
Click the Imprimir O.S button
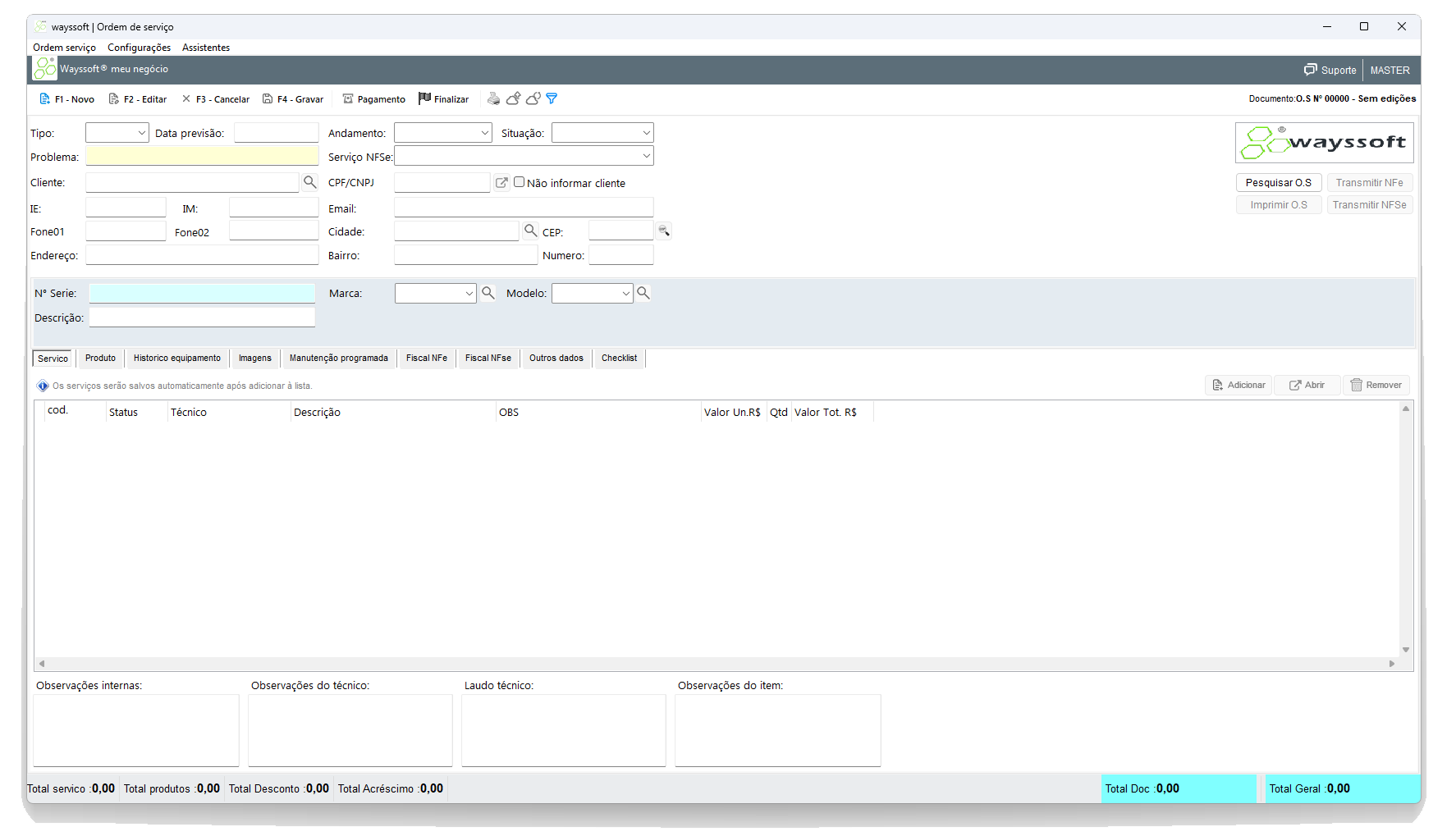click(1279, 205)
